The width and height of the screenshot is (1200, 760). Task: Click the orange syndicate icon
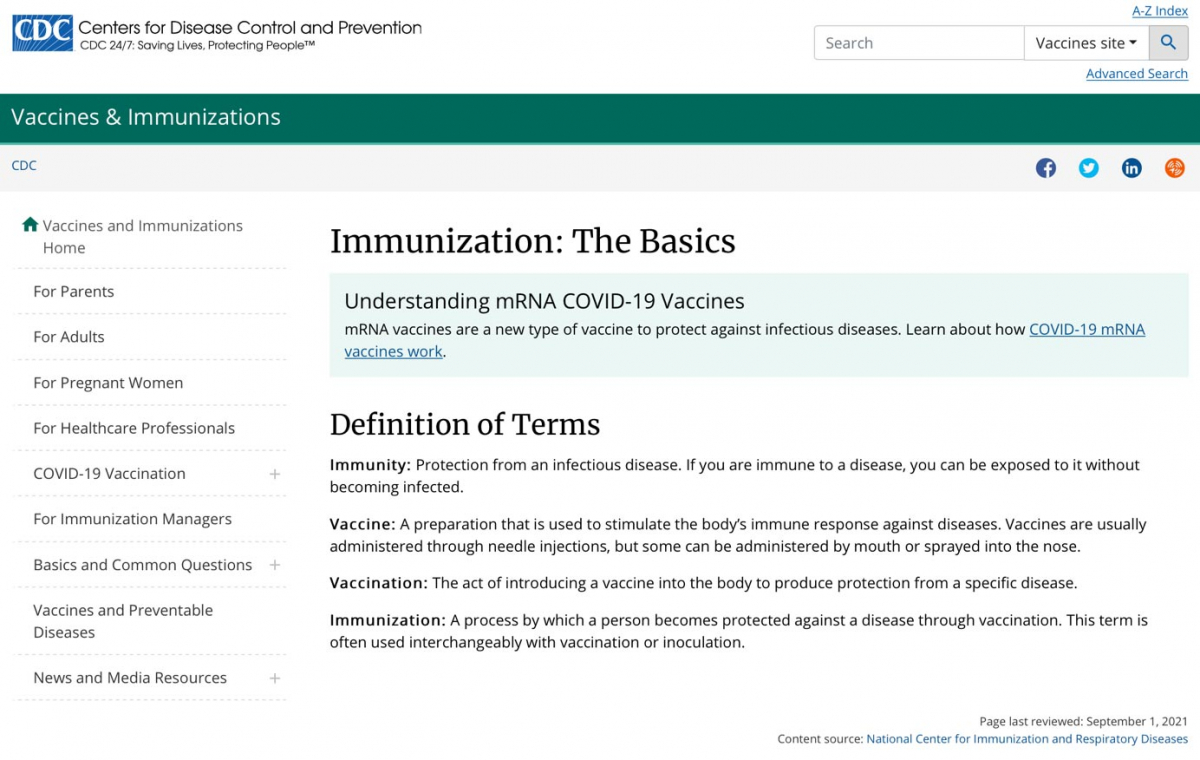coord(1175,168)
